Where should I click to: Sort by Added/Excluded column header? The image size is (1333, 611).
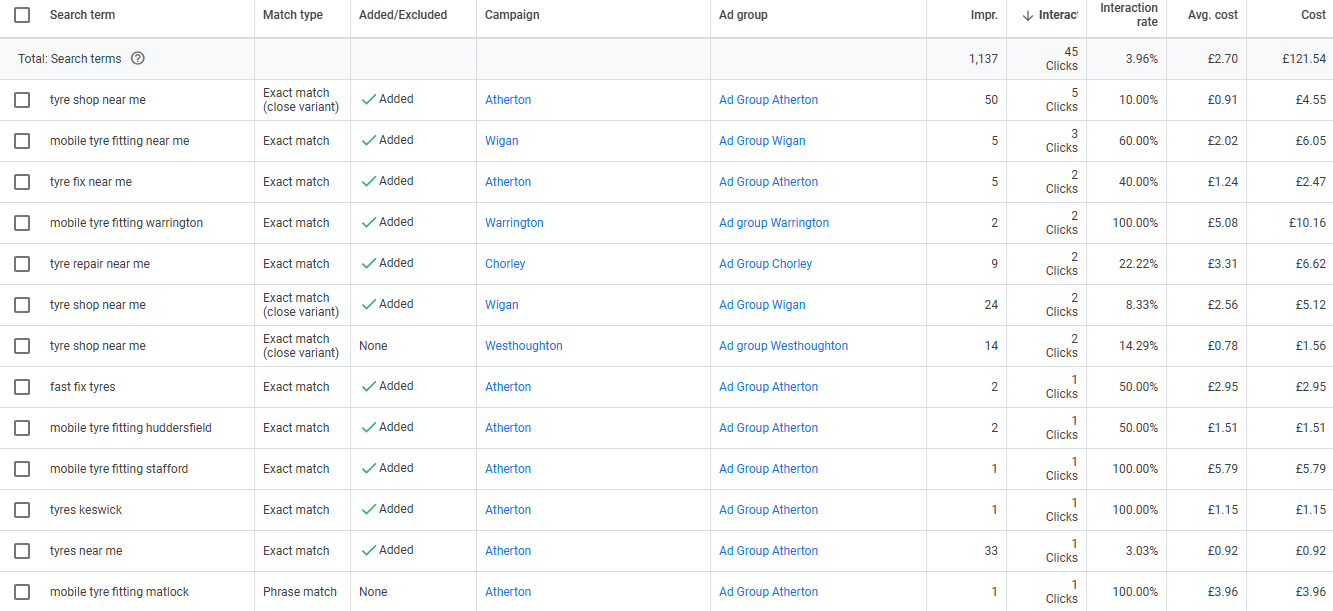(403, 15)
